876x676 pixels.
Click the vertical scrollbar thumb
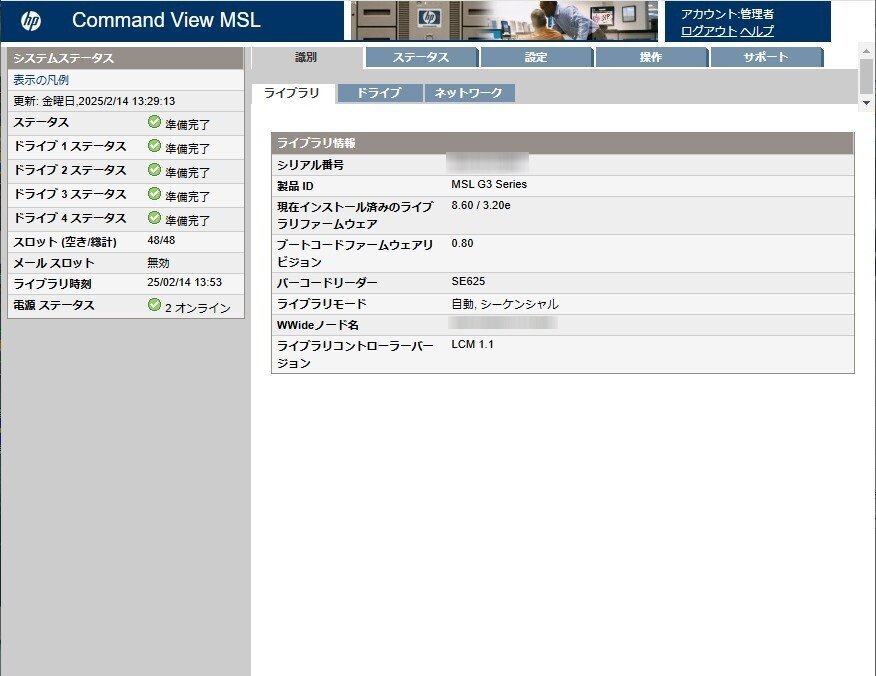coord(866,76)
